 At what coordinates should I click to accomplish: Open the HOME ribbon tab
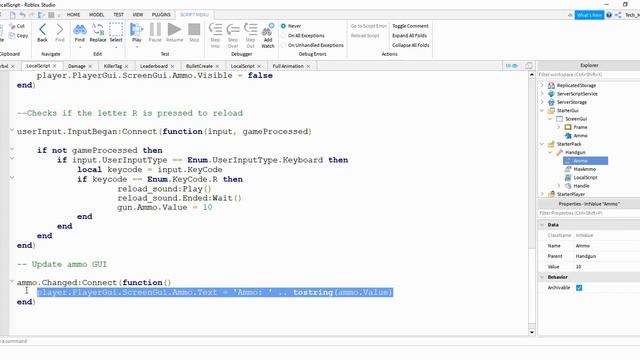[x=73, y=15]
